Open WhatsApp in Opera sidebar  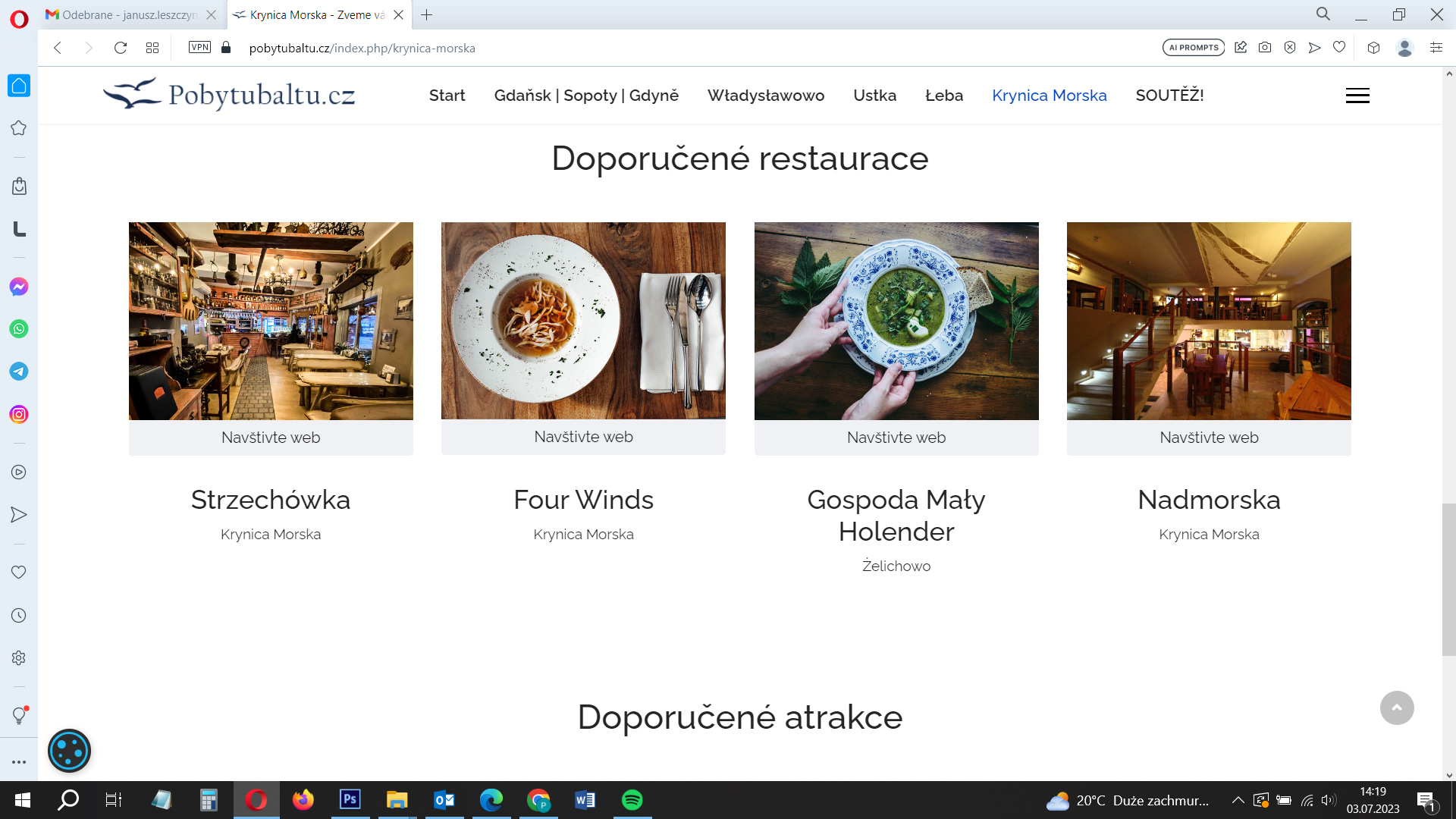coord(19,329)
